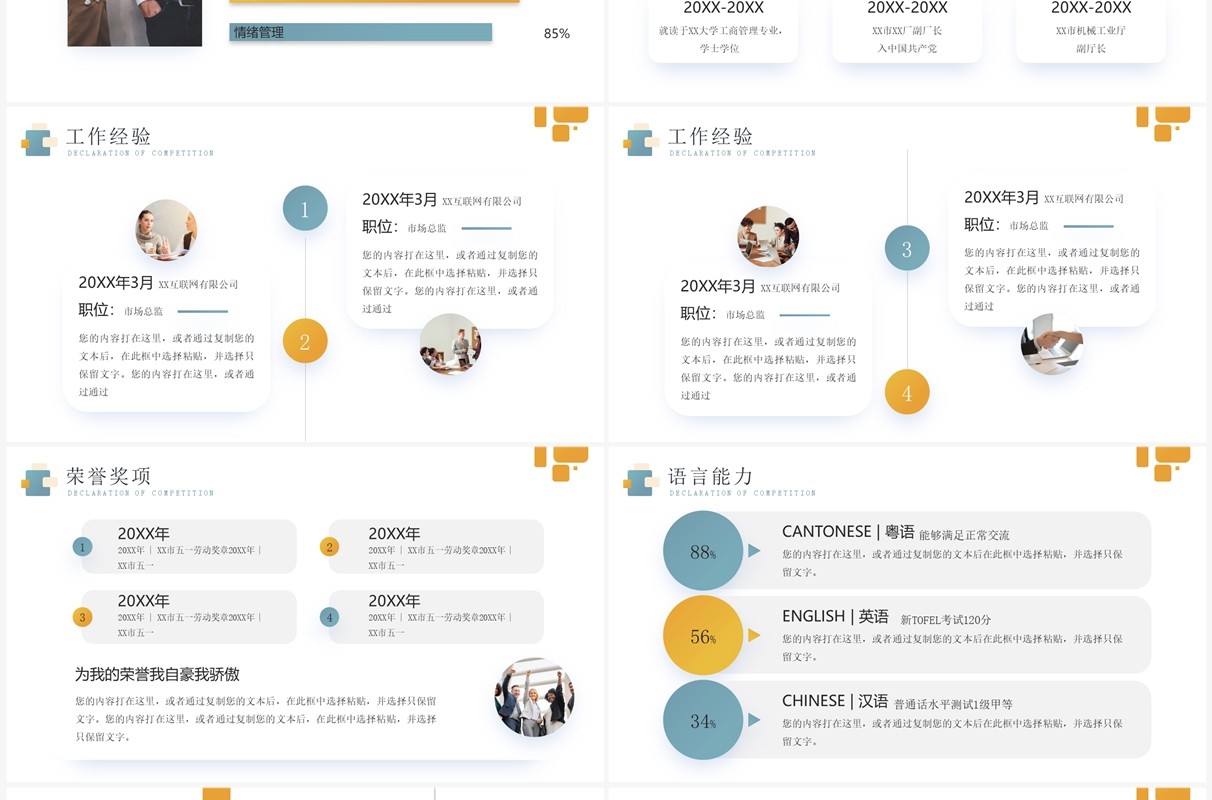Click the orange triangle arrow beside 56%

point(754,635)
